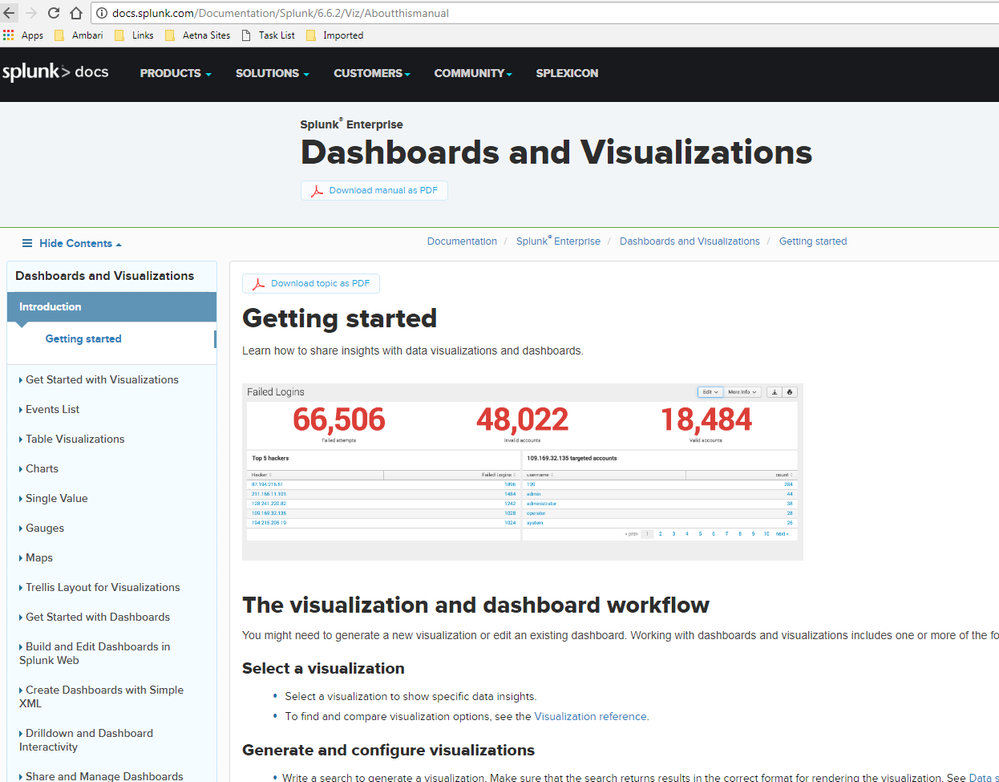Viewport: 999px width, 782px height.
Task: Open the browser home page icon
Action: pyautogui.click(x=76, y=13)
